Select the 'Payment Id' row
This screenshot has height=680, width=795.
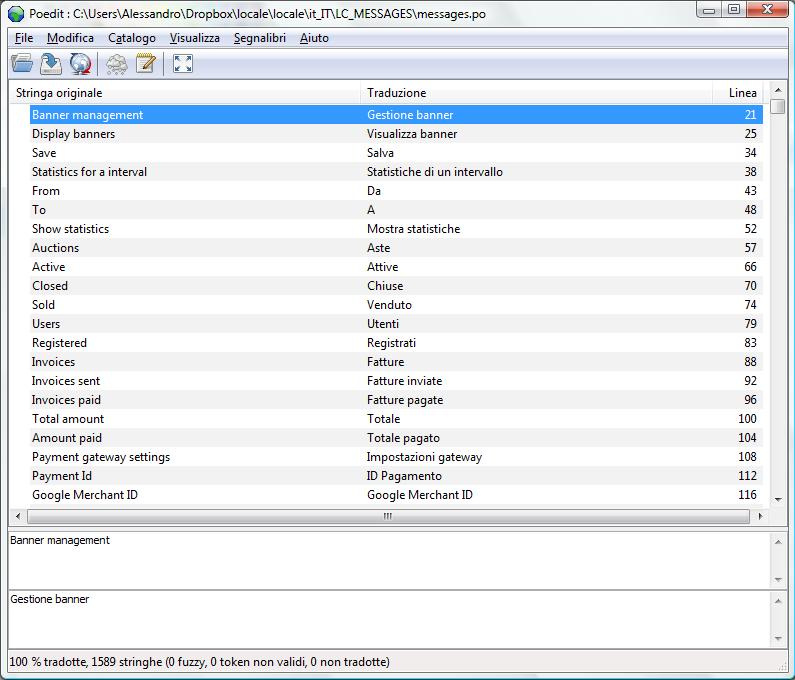pos(396,476)
